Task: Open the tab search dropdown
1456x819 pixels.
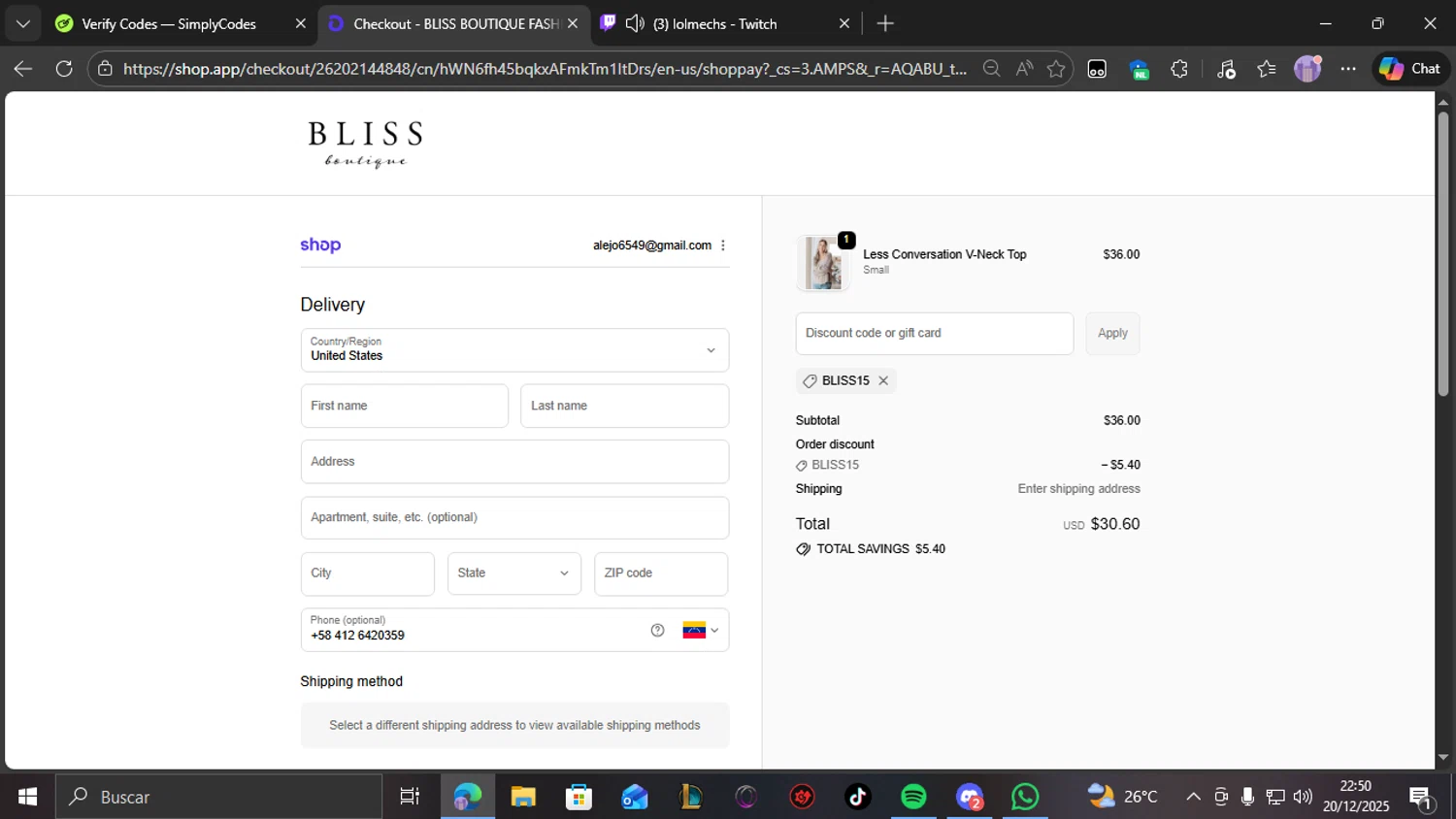Action: pos(23,23)
